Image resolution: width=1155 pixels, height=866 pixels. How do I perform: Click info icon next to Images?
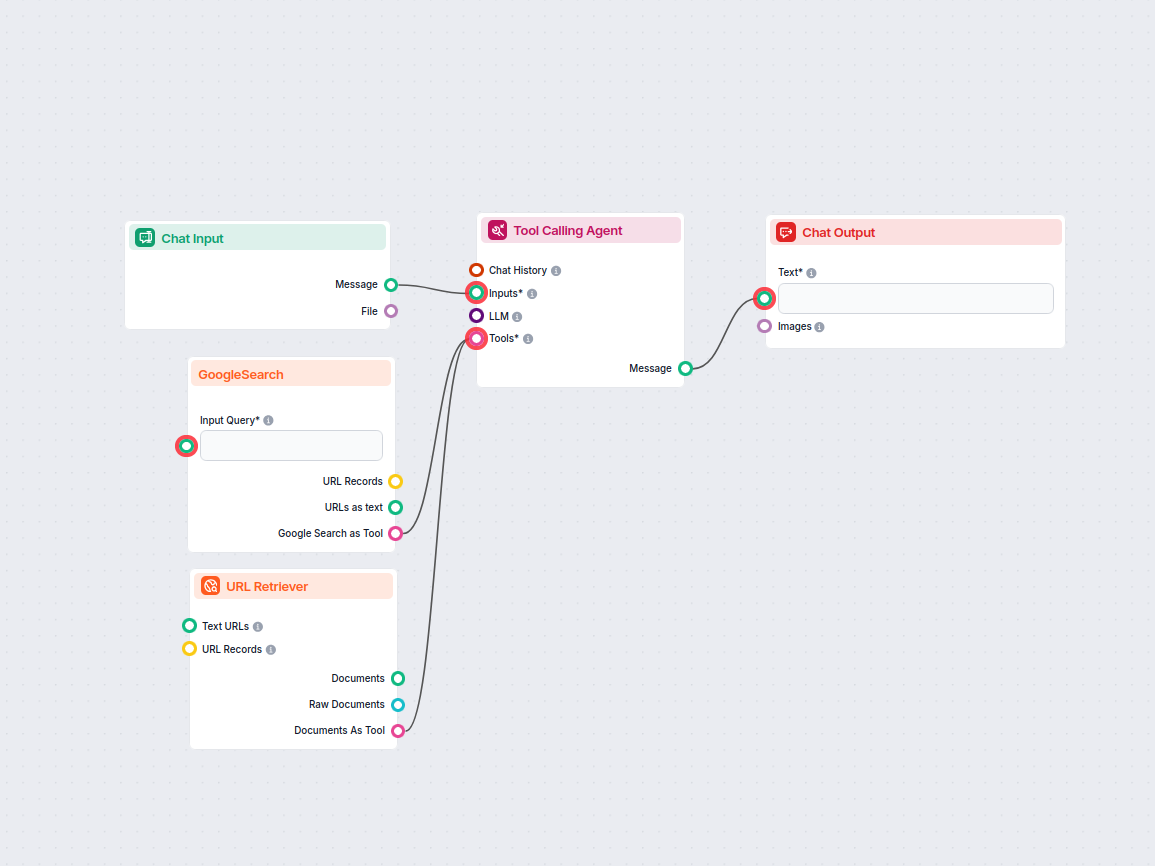click(x=819, y=327)
